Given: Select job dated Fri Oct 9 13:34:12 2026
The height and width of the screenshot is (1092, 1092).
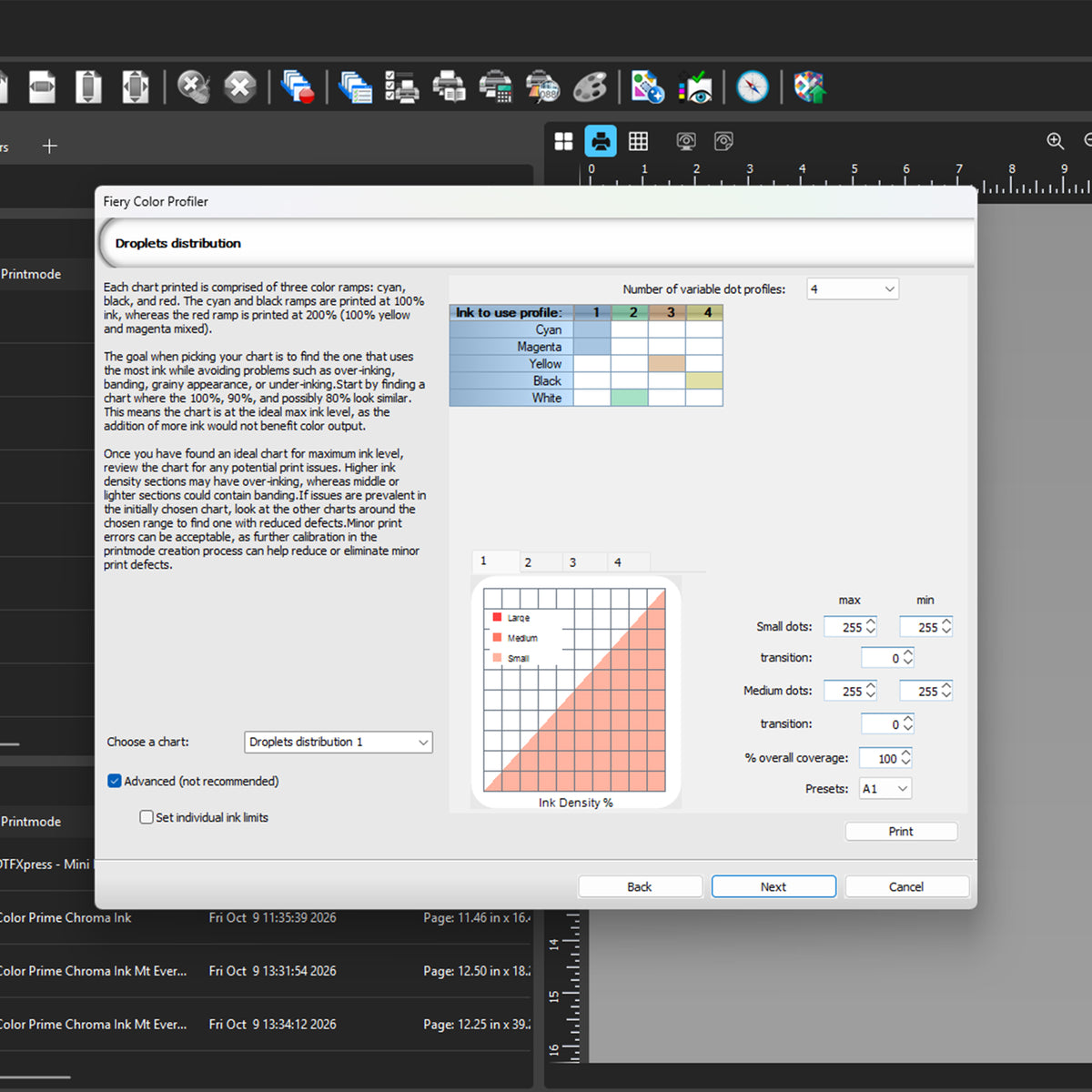Looking at the screenshot, I should click(x=266, y=1024).
